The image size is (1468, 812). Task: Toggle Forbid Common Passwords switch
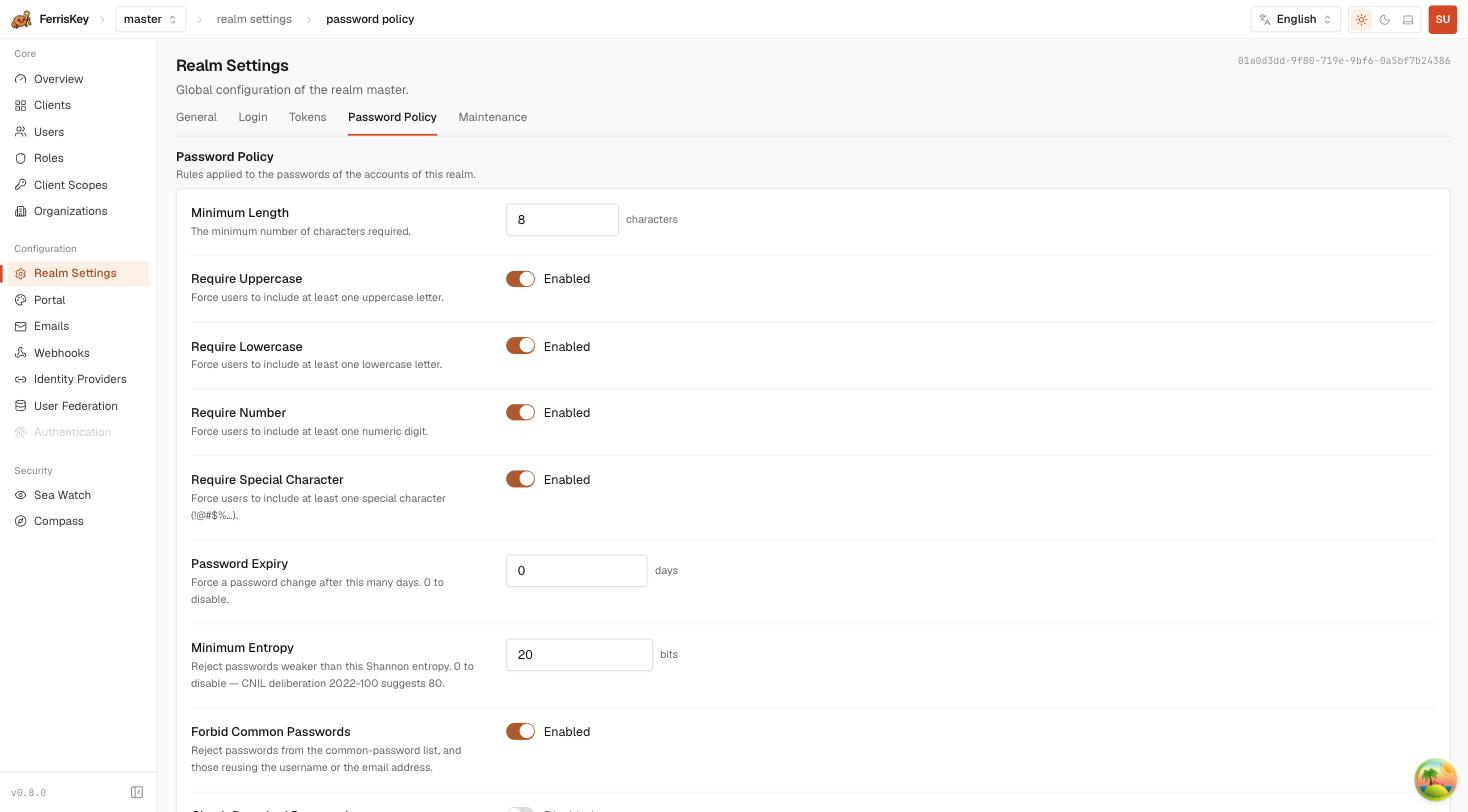[520, 731]
